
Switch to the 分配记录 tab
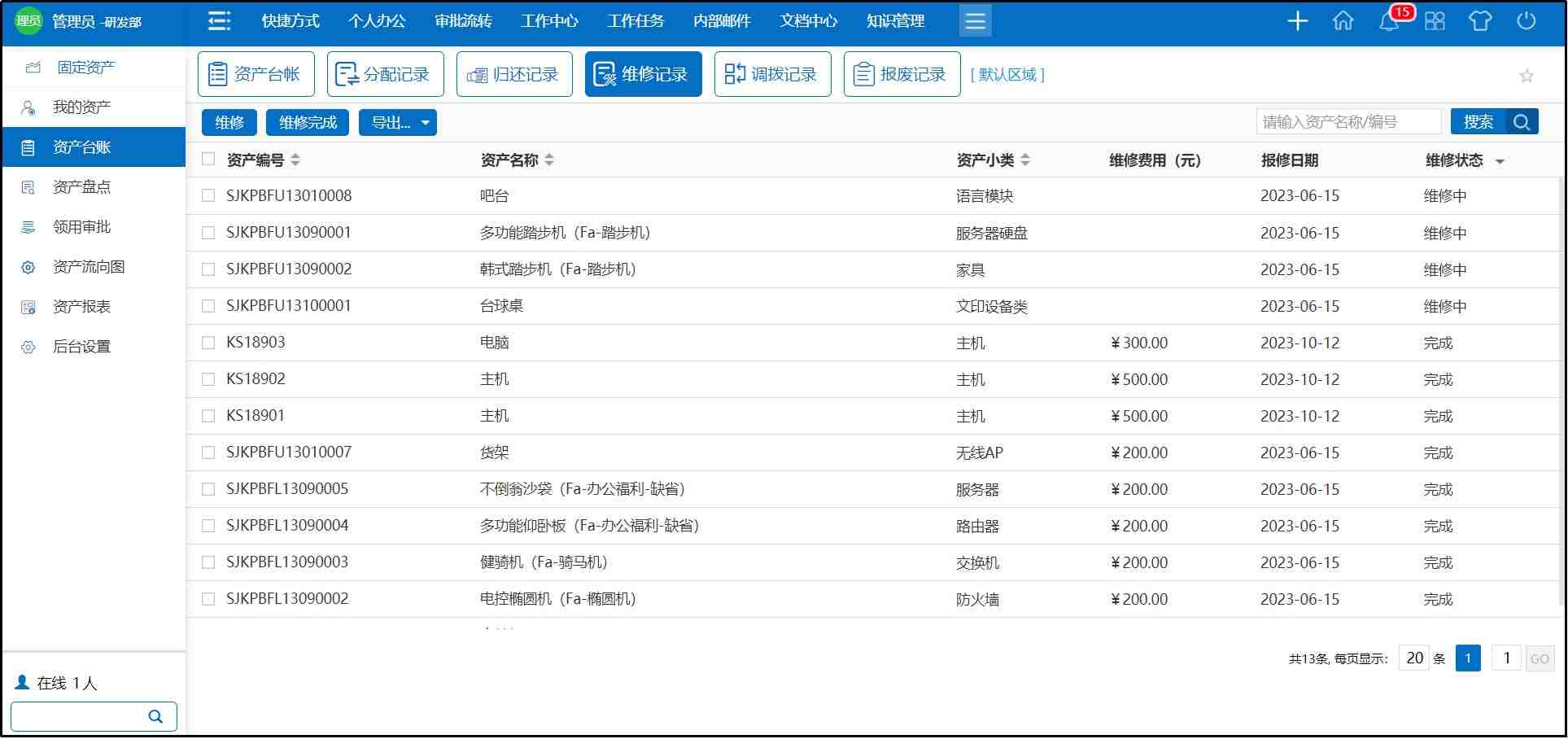[385, 74]
